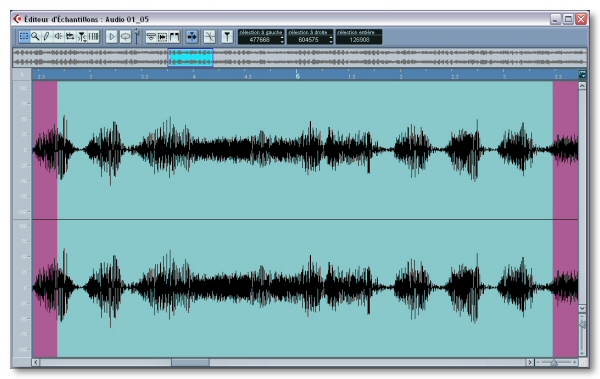
Task: Open the ruler display format dropdown
Action: pyautogui.click(x=582, y=74)
